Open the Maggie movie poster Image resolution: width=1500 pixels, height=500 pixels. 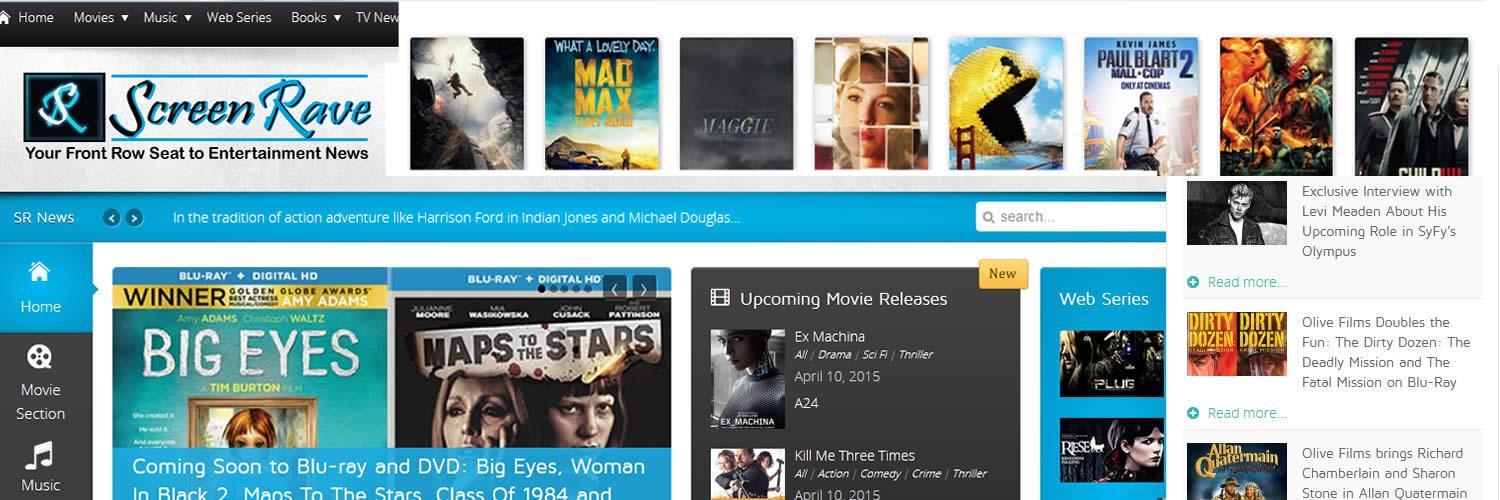pyautogui.click(x=736, y=104)
